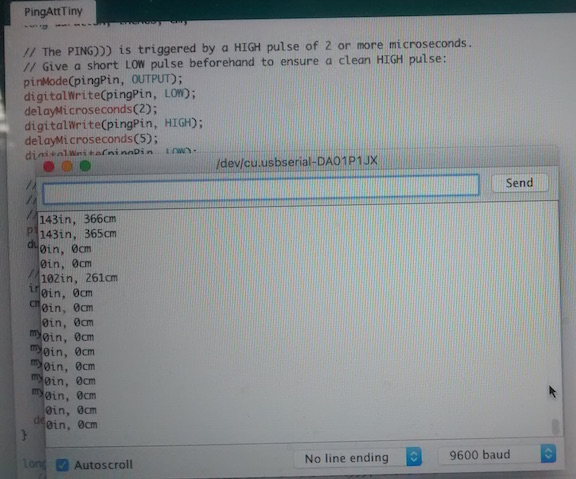The image size is (576, 479).
Task: Focus the serial monitor message input field
Action: tap(261, 189)
